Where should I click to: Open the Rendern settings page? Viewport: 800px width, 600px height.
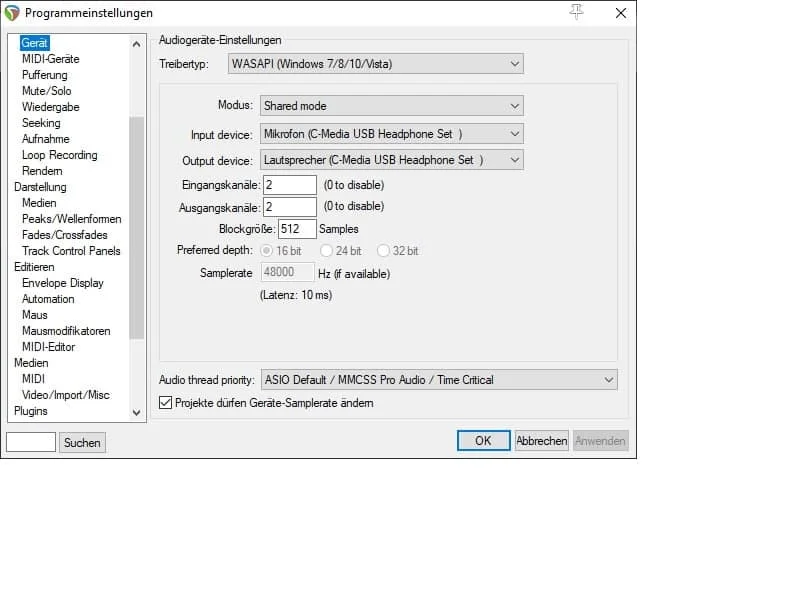coord(42,171)
